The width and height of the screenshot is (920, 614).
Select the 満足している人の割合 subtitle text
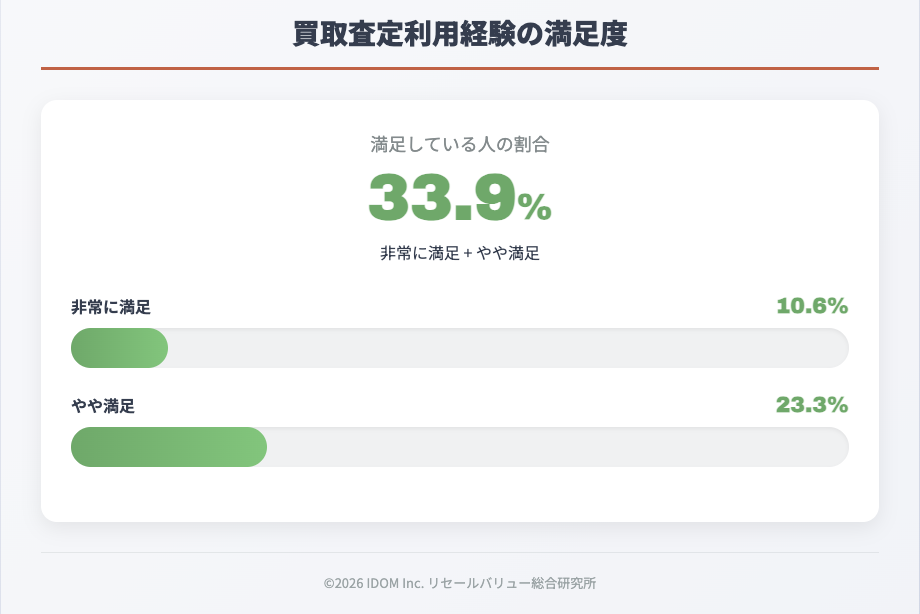[460, 144]
